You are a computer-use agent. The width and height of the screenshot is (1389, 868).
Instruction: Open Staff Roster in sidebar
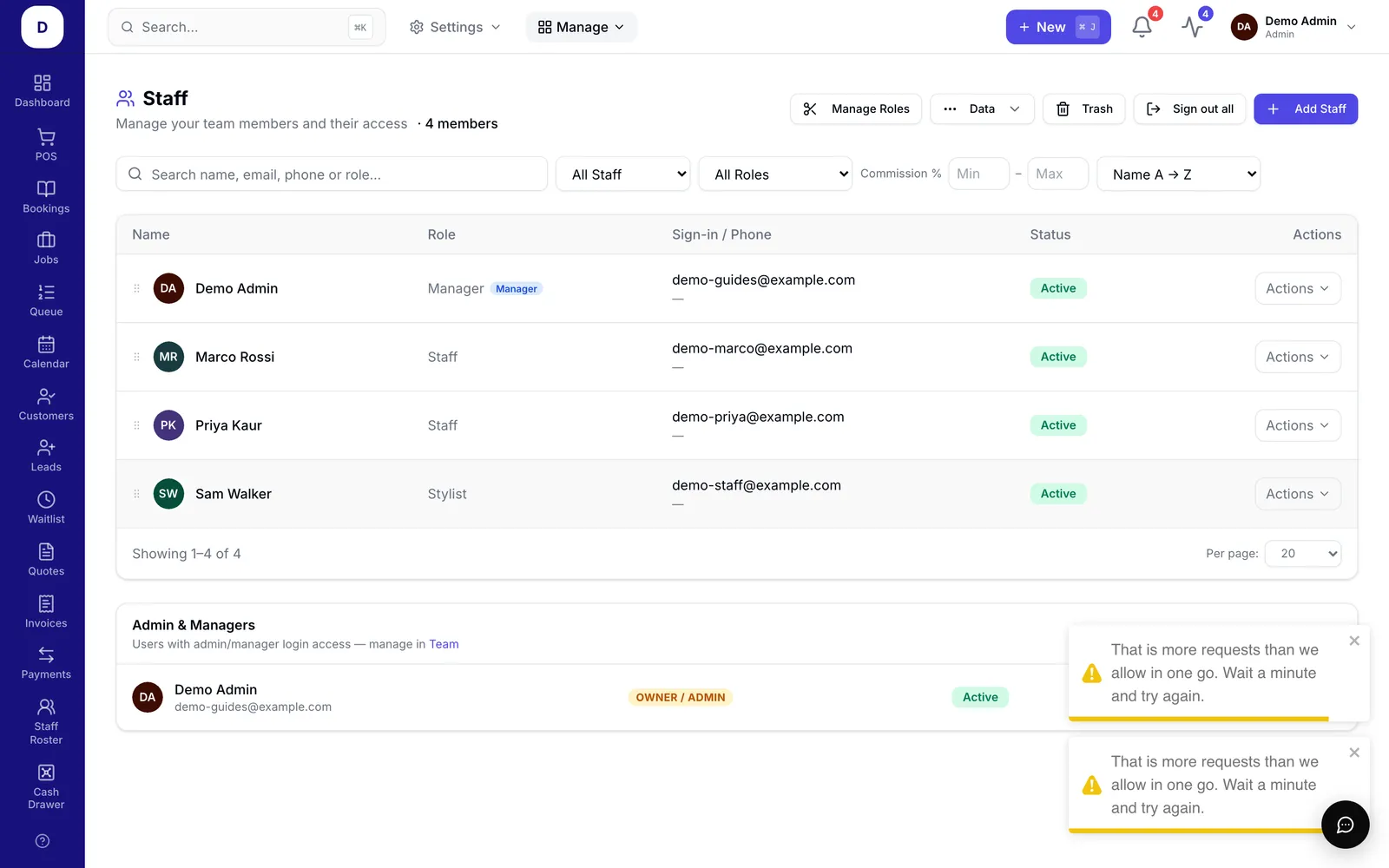(46, 721)
